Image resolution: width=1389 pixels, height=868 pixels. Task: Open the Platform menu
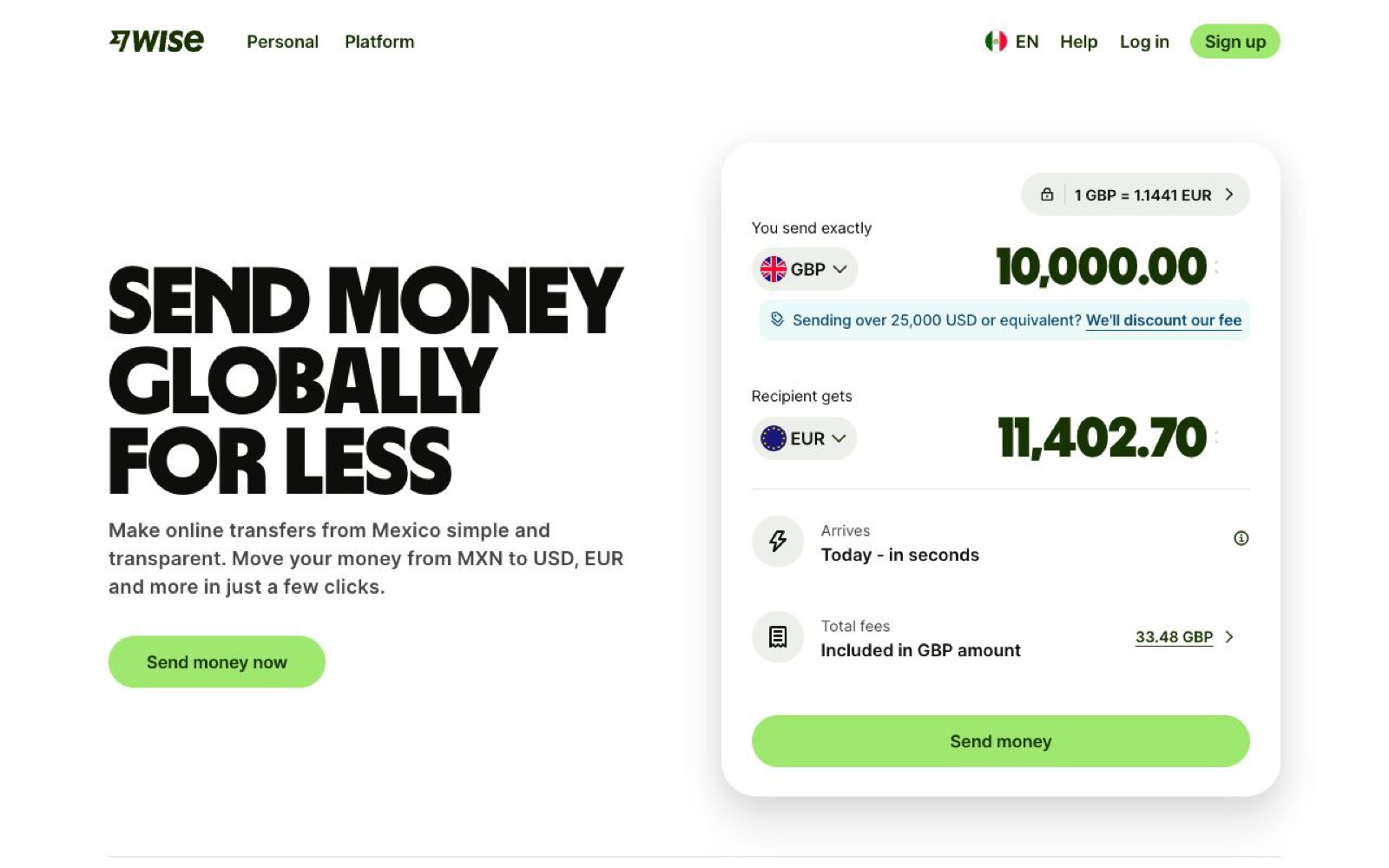(379, 42)
